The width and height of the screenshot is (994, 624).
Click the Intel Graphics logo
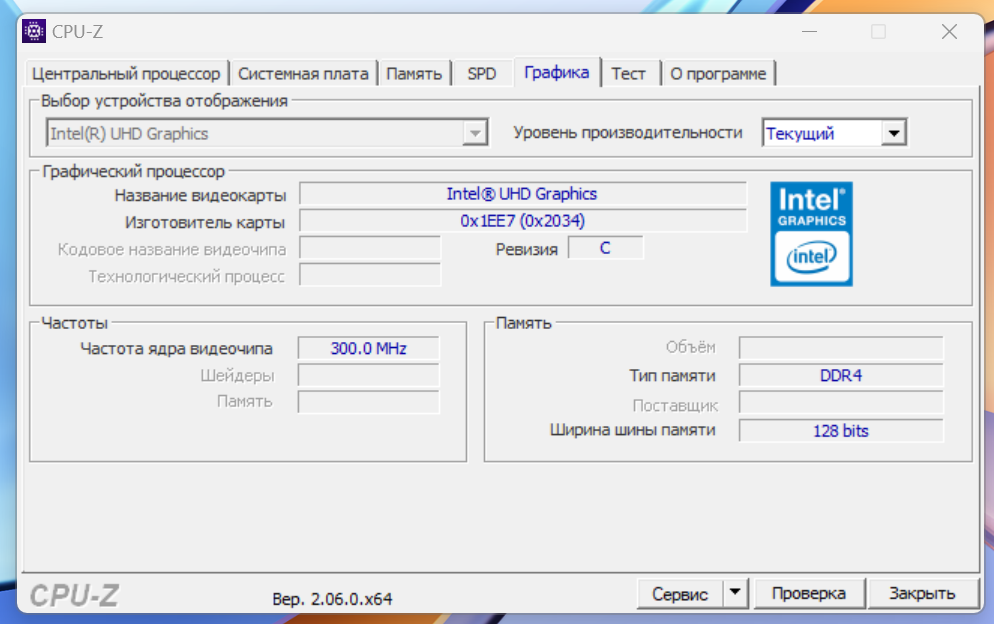[x=811, y=234]
